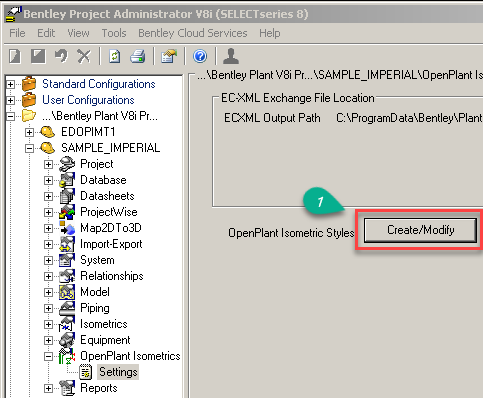This screenshot has width=483, height=398.
Task: Expand the Import-Export tree node
Action: click(x=48, y=244)
